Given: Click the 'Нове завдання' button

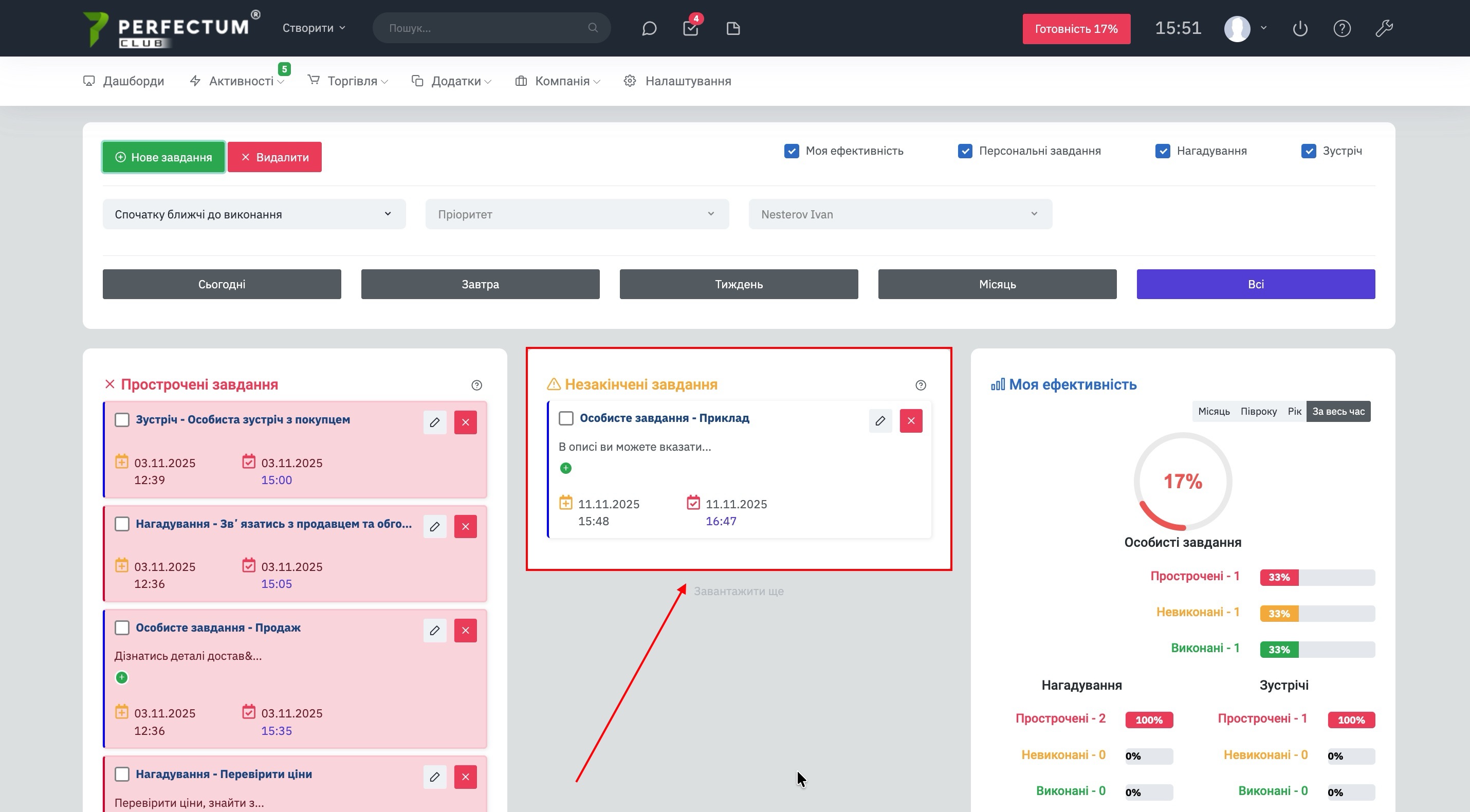Looking at the screenshot, I should click(164, 157).
